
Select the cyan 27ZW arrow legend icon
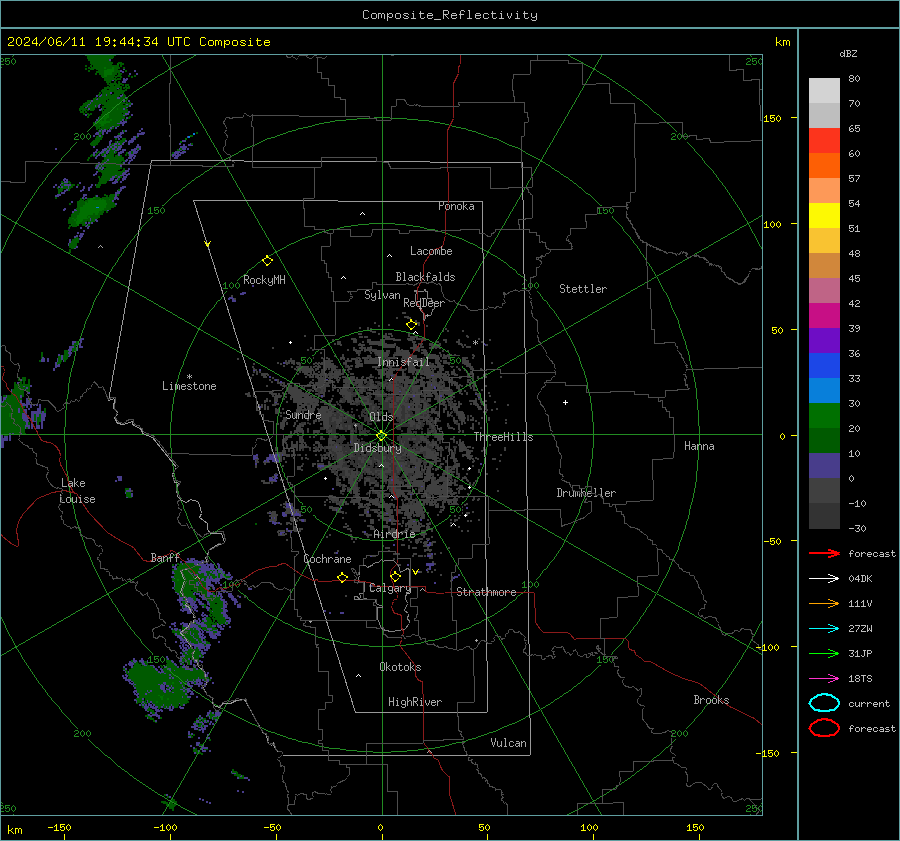pyautogui.click(x=824, y=629)
